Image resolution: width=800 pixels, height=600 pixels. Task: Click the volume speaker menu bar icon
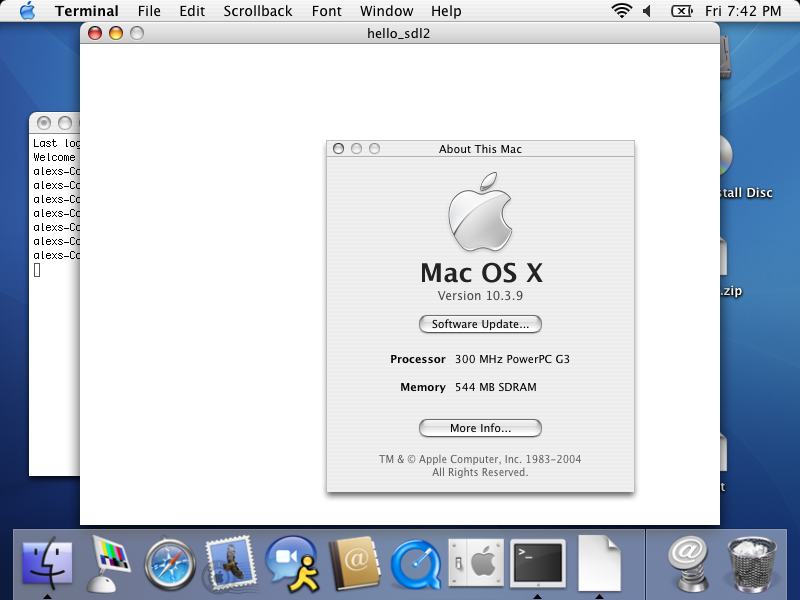(x=646, y=11)
